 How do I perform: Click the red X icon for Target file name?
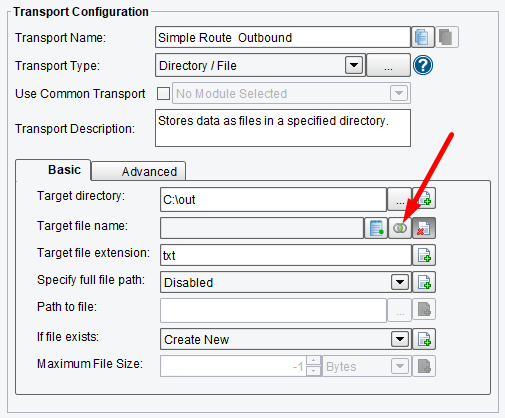424,228
